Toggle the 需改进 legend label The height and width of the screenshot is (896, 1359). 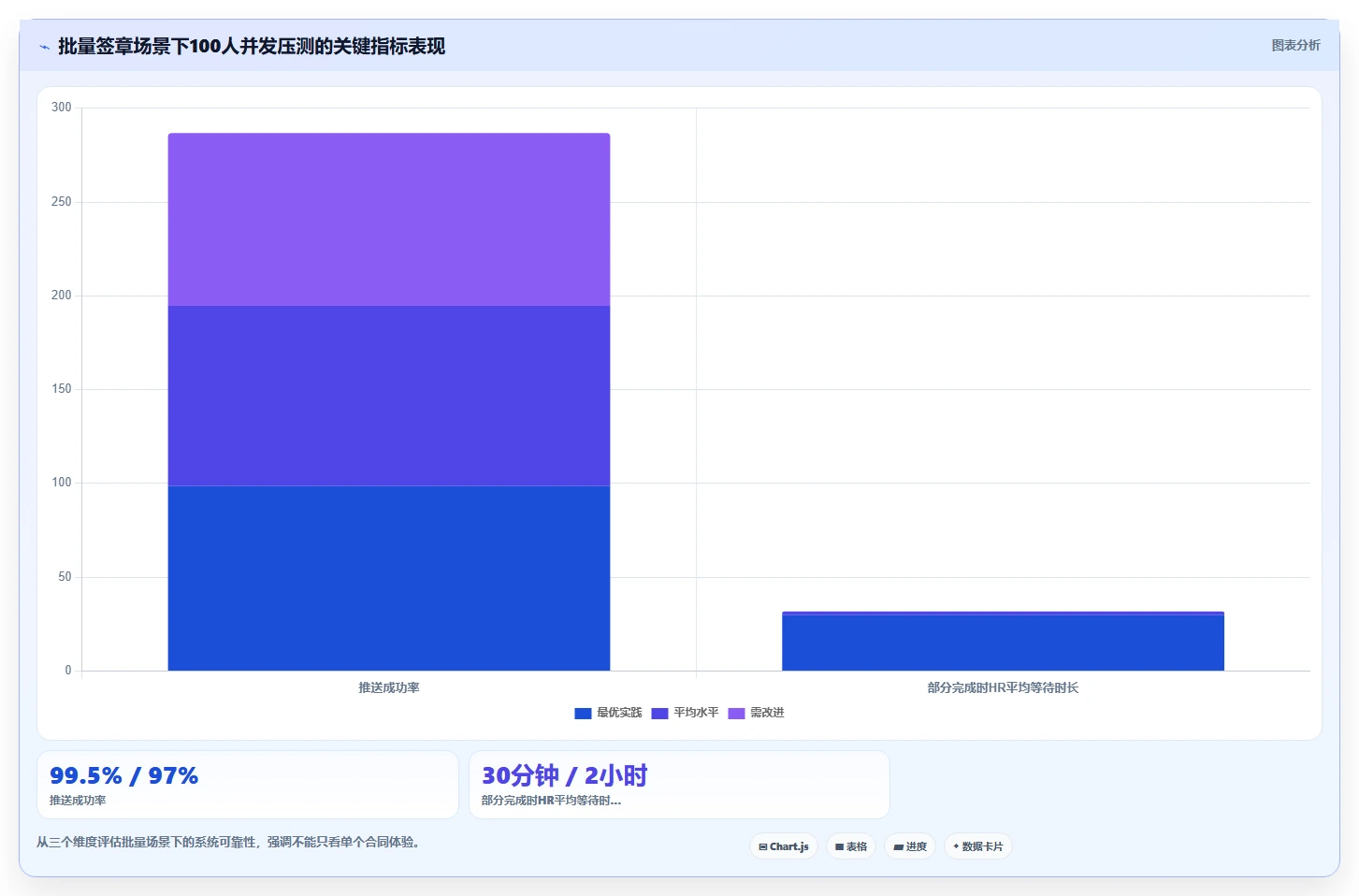767,713
